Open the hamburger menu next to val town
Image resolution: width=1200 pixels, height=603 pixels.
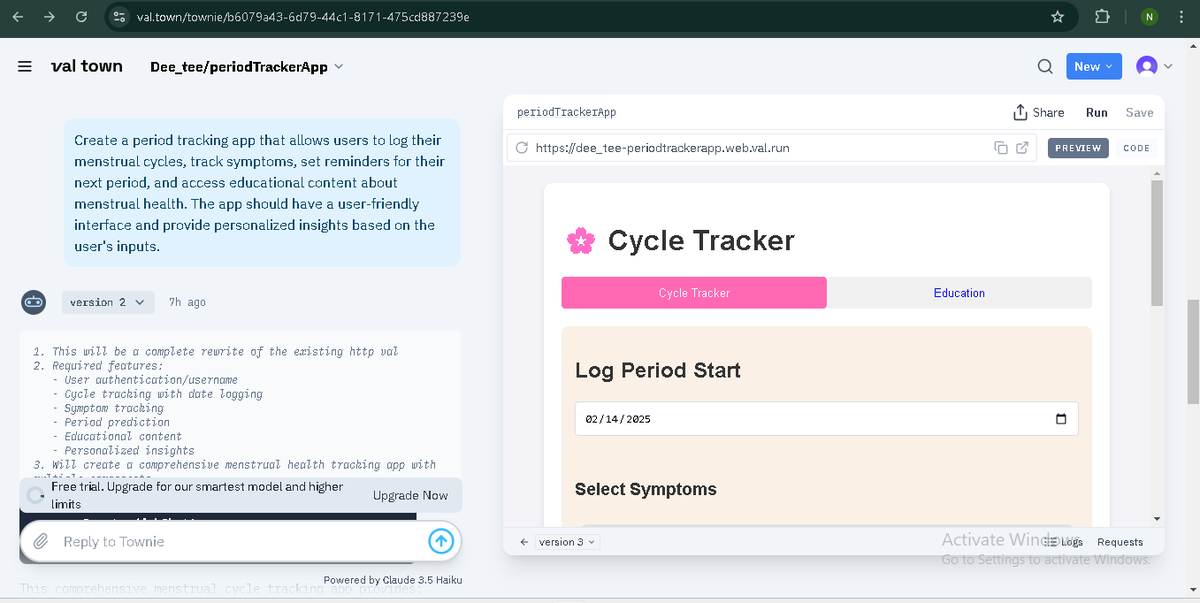coord(25,67)
